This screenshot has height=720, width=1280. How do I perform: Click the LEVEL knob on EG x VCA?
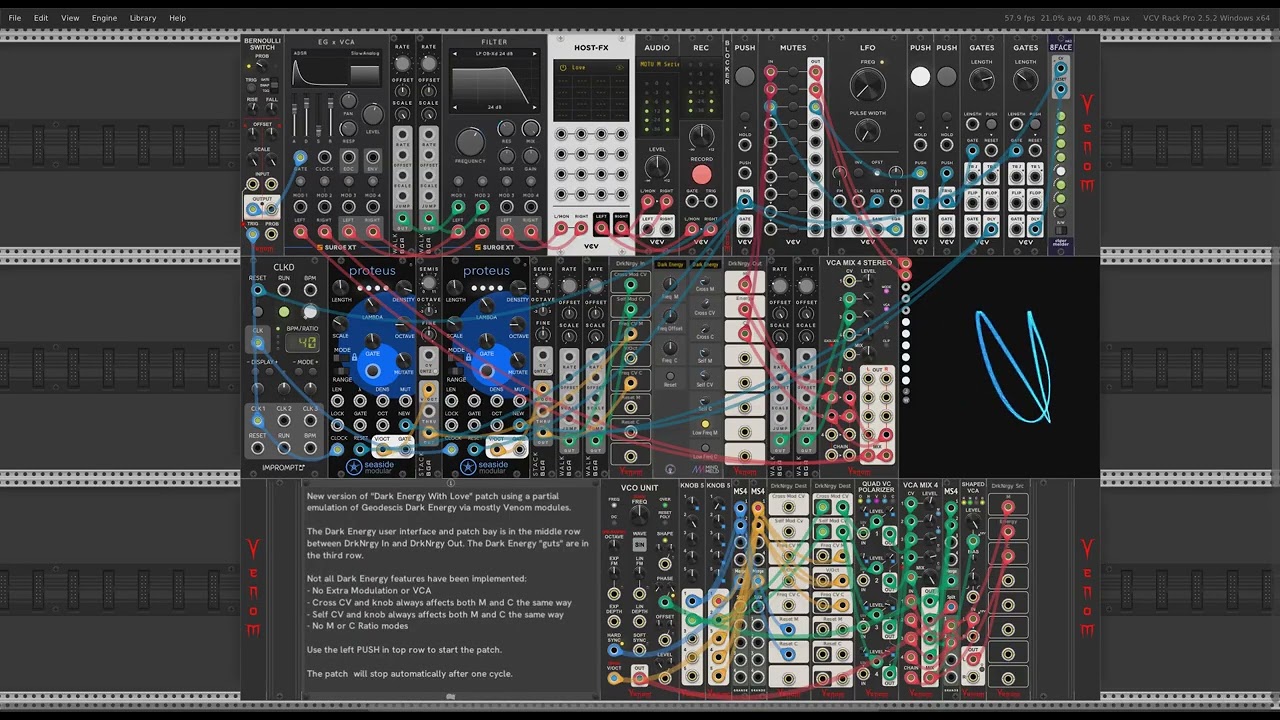point(372,115)
